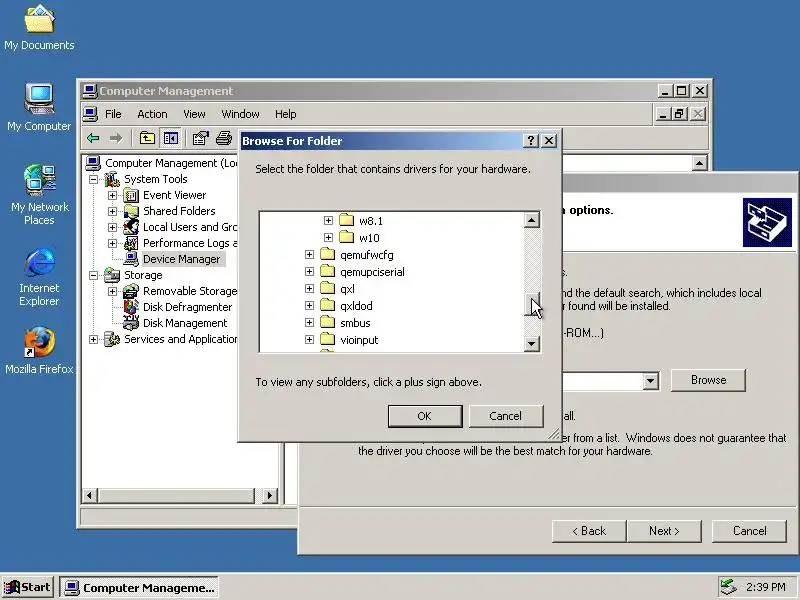Expand the Shared Folders node

[112, 211]
